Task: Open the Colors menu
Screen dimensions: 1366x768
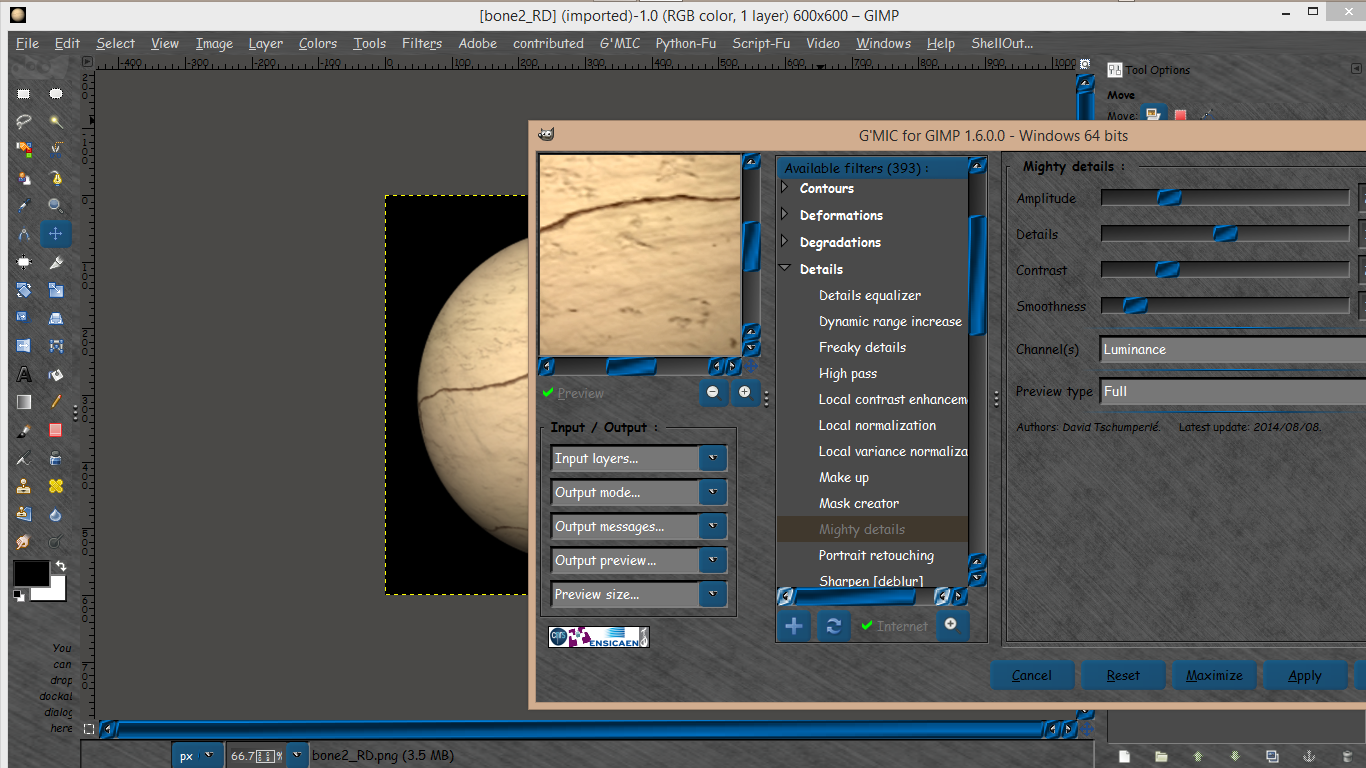Action: click(x=318, y=43)
